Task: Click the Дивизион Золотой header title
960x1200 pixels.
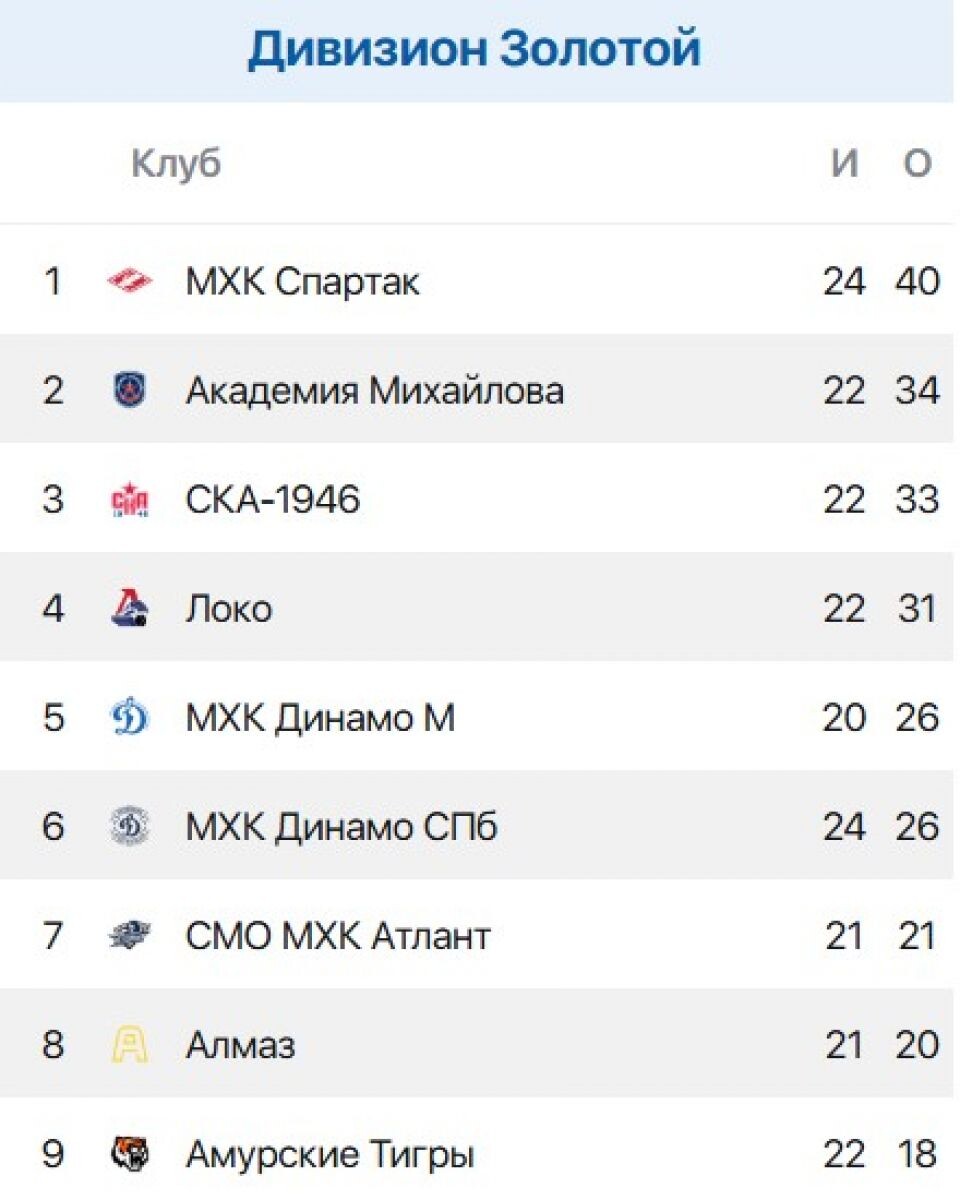Action: click(475, 49)
